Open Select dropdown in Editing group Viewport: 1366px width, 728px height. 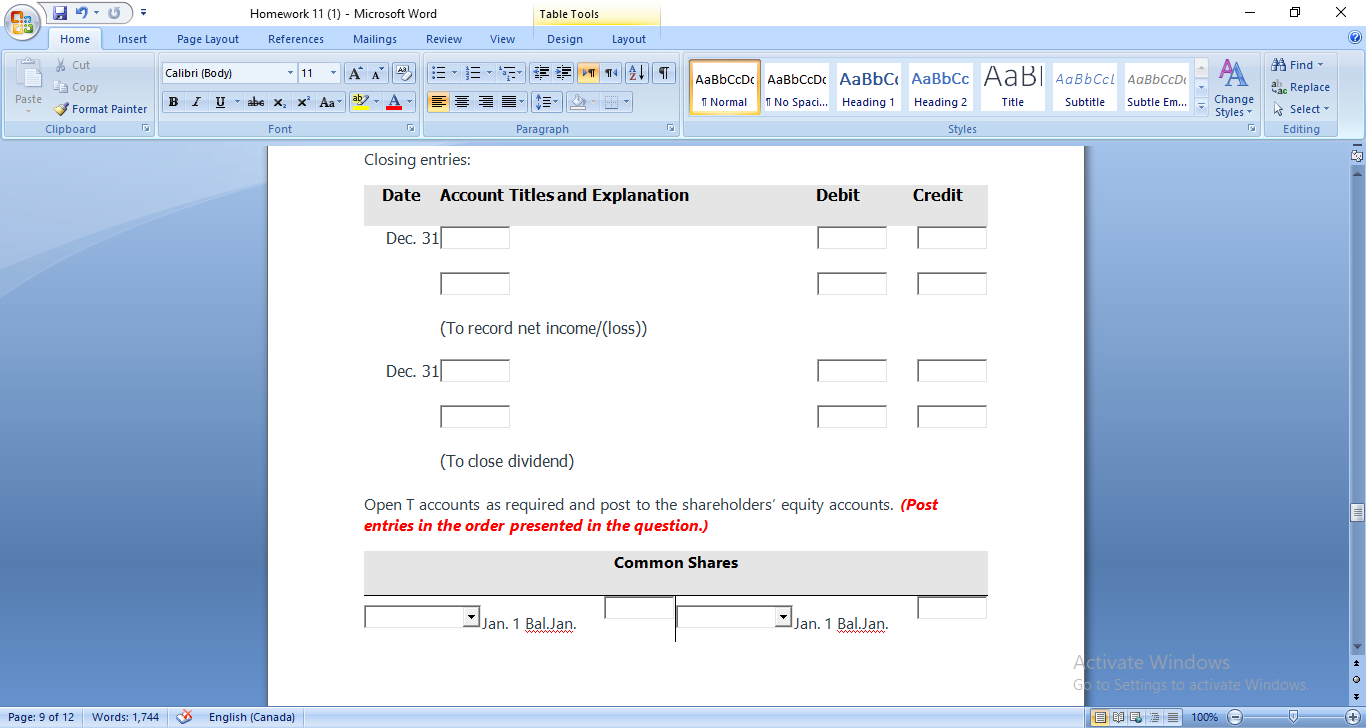(1301, 109)
